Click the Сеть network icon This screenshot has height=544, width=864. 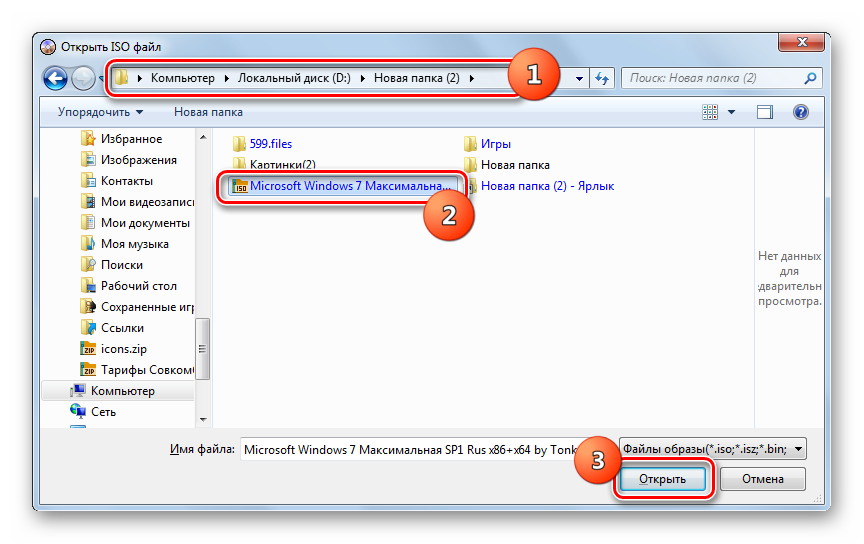(78, 411)
